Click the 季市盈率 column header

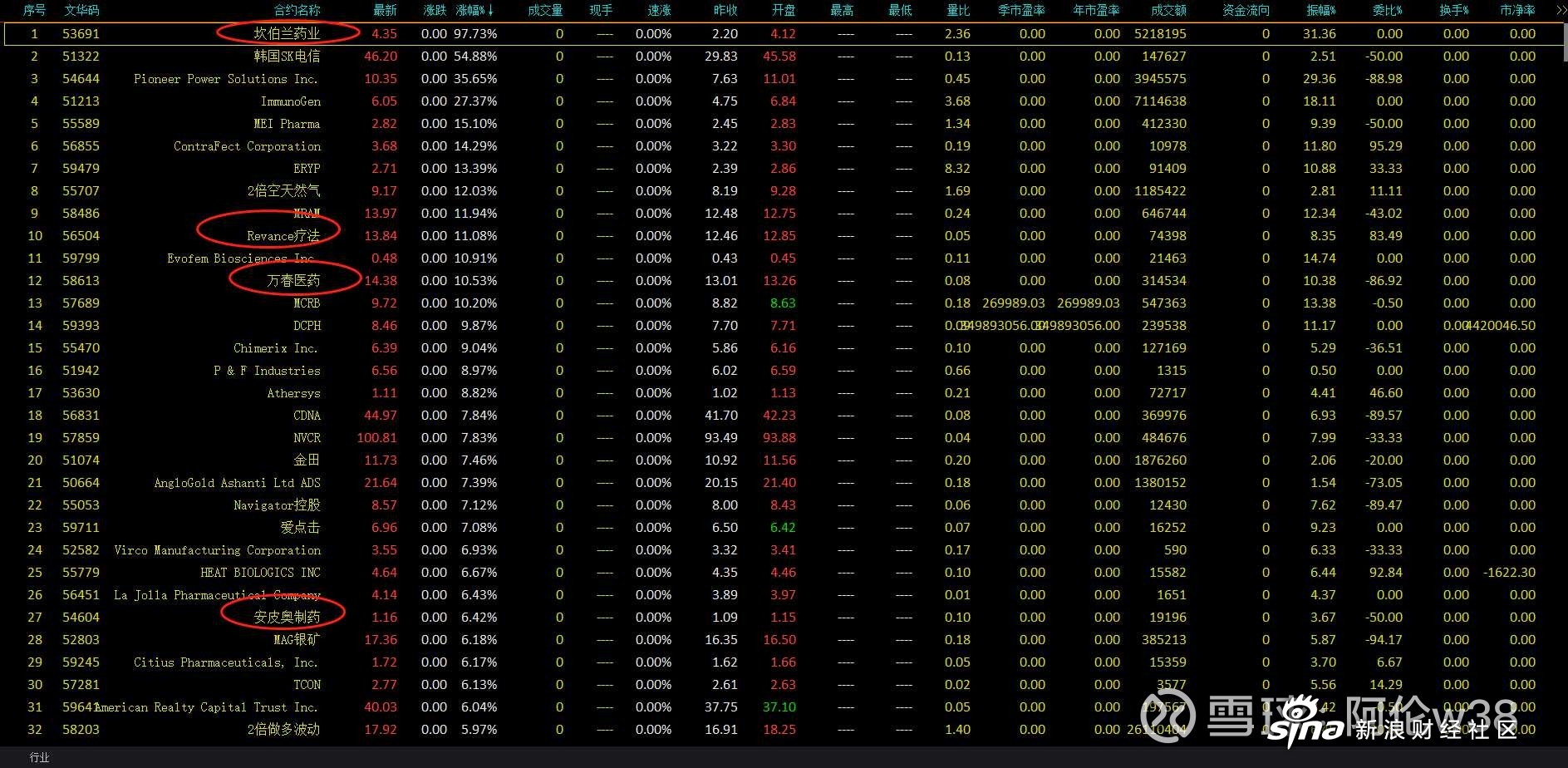click(x=1021, y=10)
